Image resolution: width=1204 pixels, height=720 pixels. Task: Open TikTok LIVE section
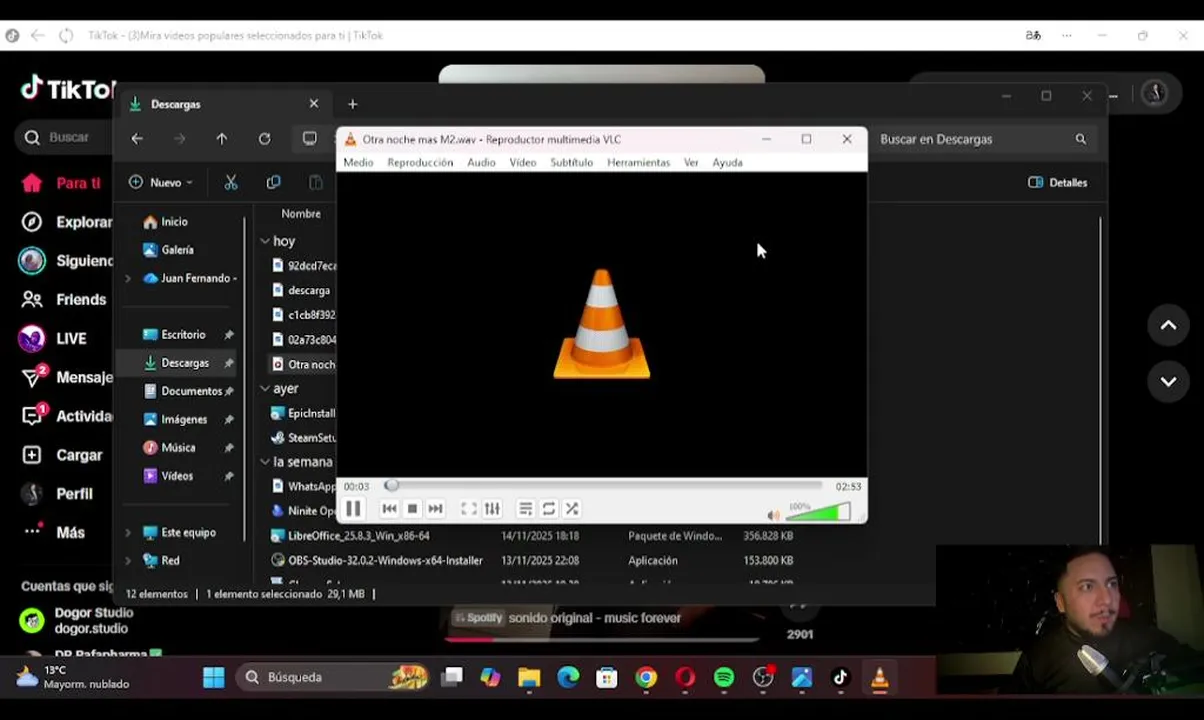[x=54, y=339]
